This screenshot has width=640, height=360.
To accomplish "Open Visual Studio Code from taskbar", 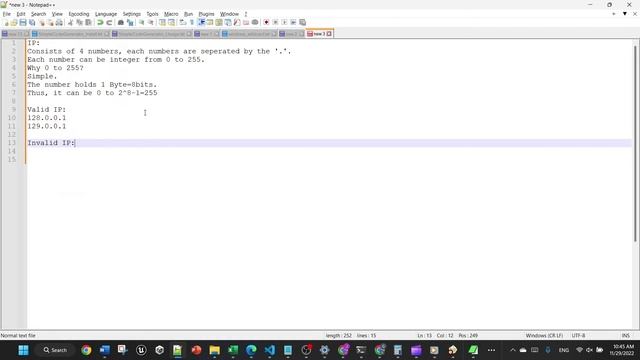I will pyautogui.click(x=269, y=350).
